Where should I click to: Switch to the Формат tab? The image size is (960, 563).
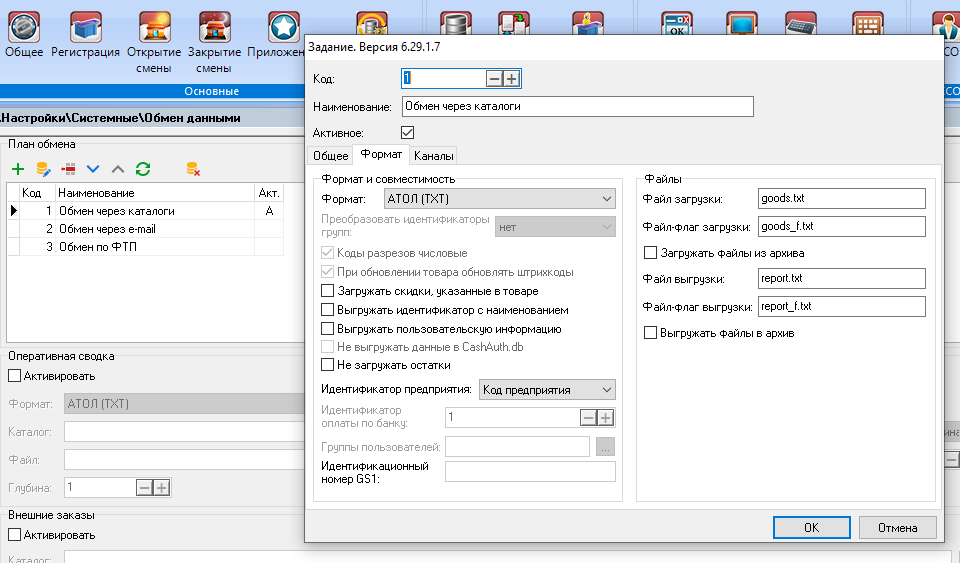[x=381, y=154]
